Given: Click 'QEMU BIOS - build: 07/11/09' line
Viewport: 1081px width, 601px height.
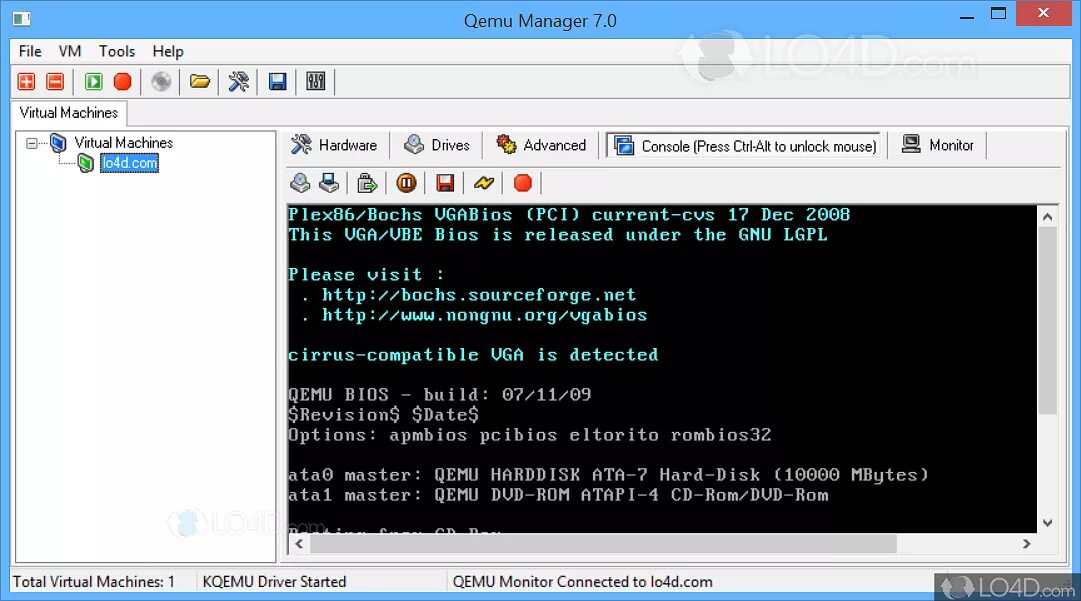Looking at the screenshot, I should click(440, 395).
